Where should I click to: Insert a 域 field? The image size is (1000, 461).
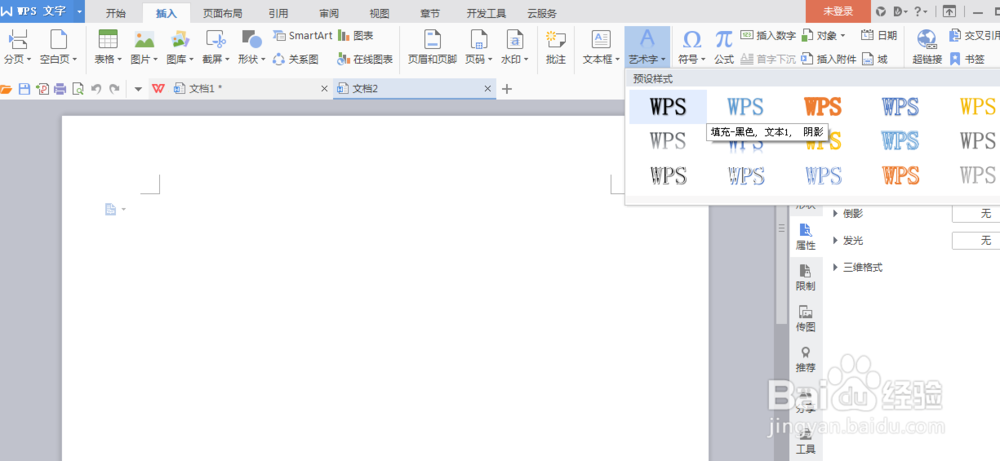(874, 59)
